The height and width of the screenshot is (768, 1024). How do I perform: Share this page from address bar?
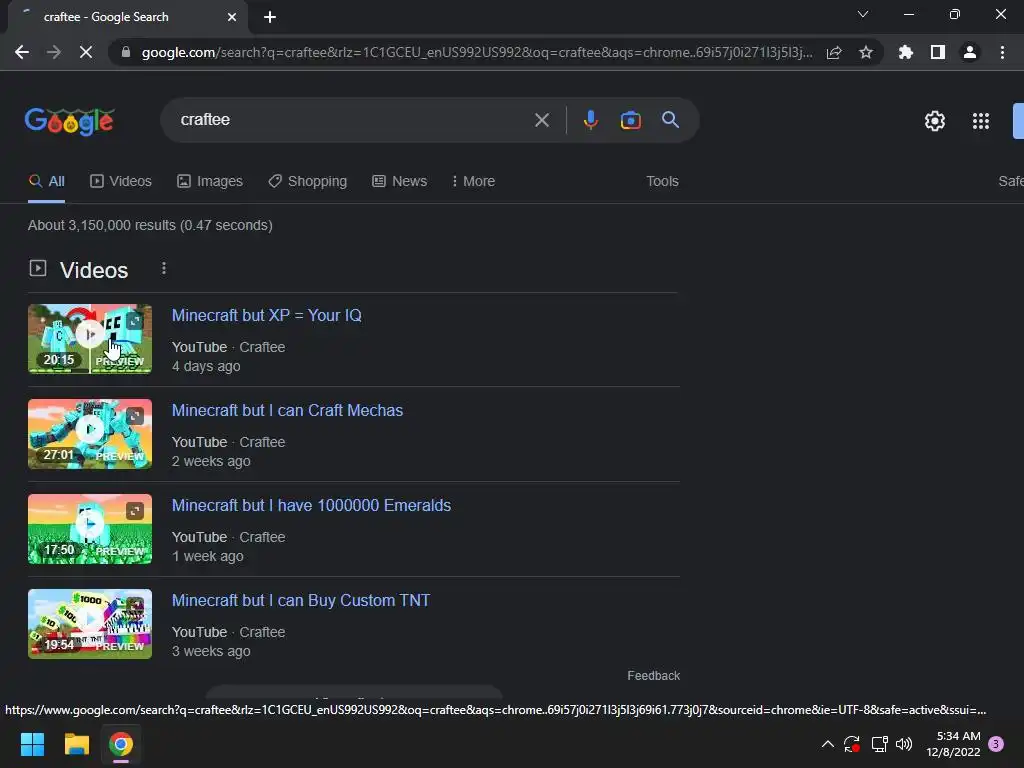point(834,52)
